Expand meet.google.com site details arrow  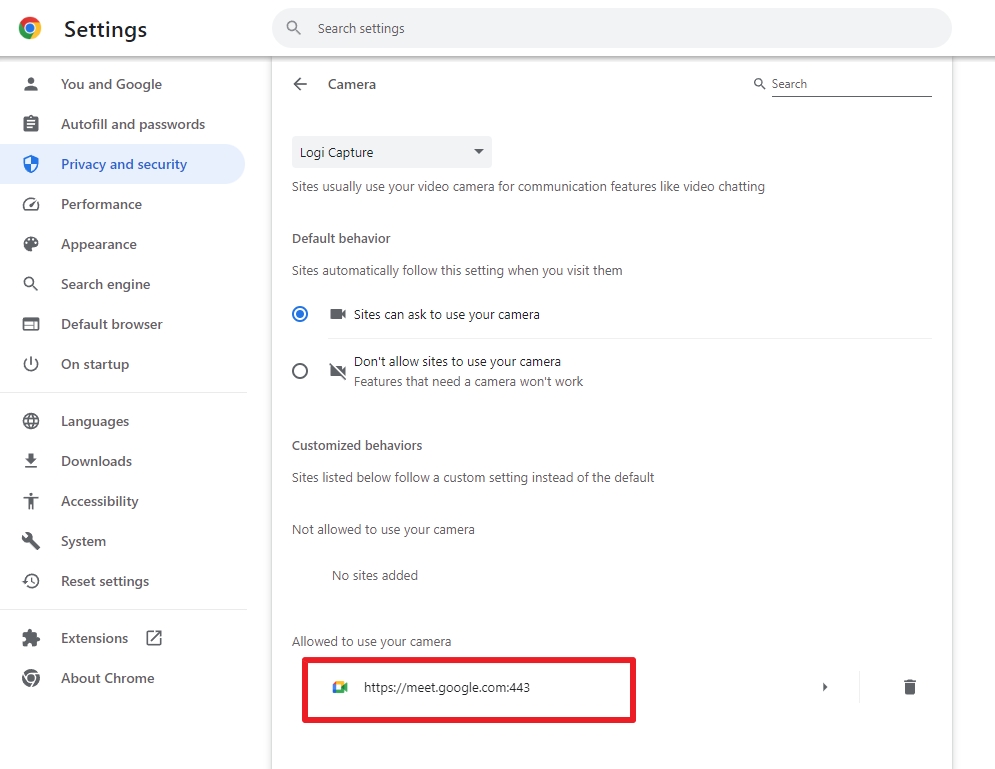coord(824,687)
